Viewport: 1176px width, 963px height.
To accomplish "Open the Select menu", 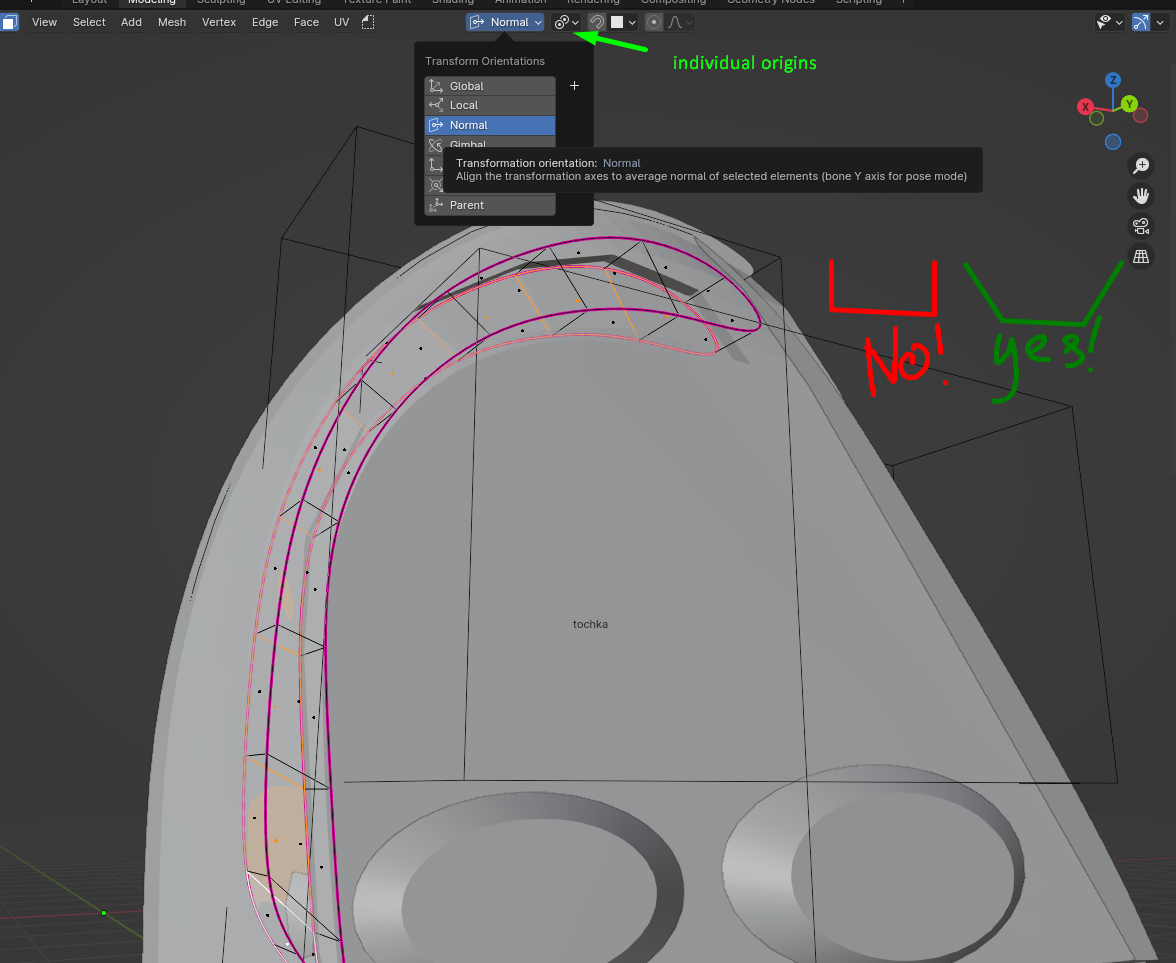I will pyautogui.click(x=88, y=22).
